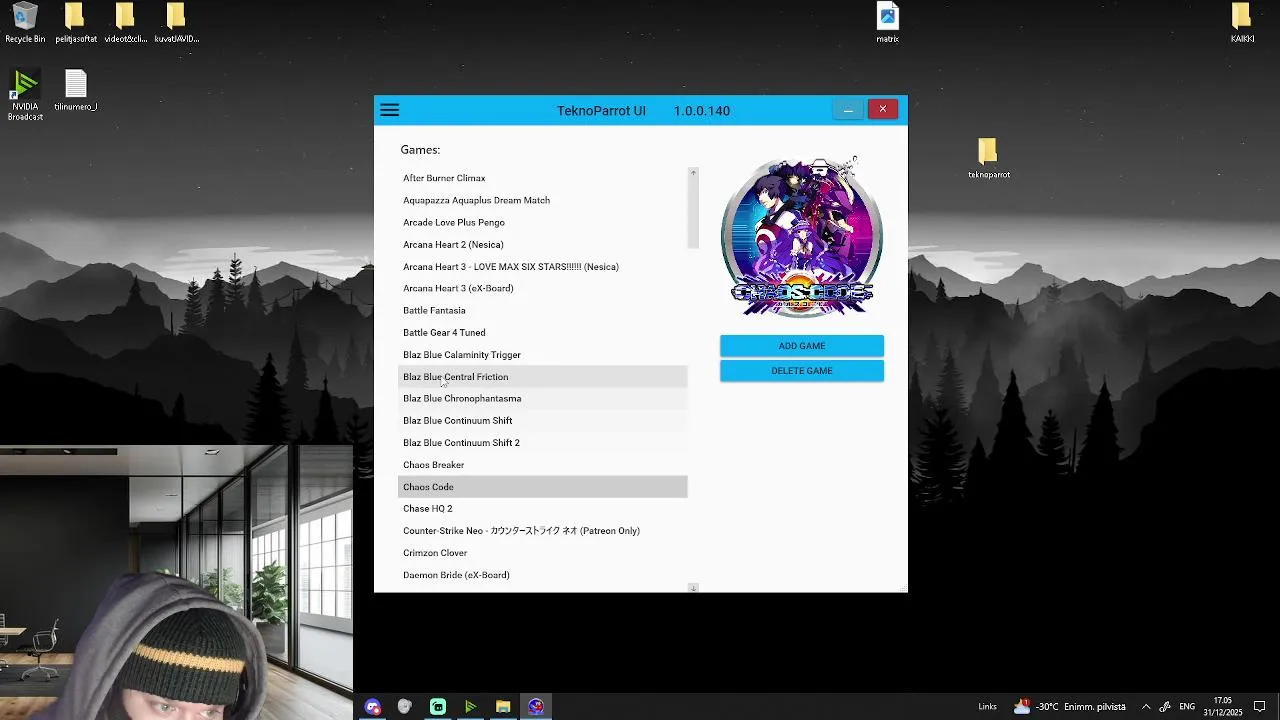Open the first purple taskbar app icon
The width and height of the screenshot is (1280, 720).
pos(373,707)
